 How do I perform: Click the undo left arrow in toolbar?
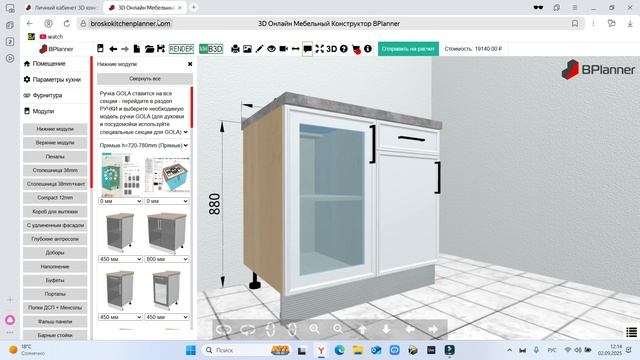click(x=113, y=49)
